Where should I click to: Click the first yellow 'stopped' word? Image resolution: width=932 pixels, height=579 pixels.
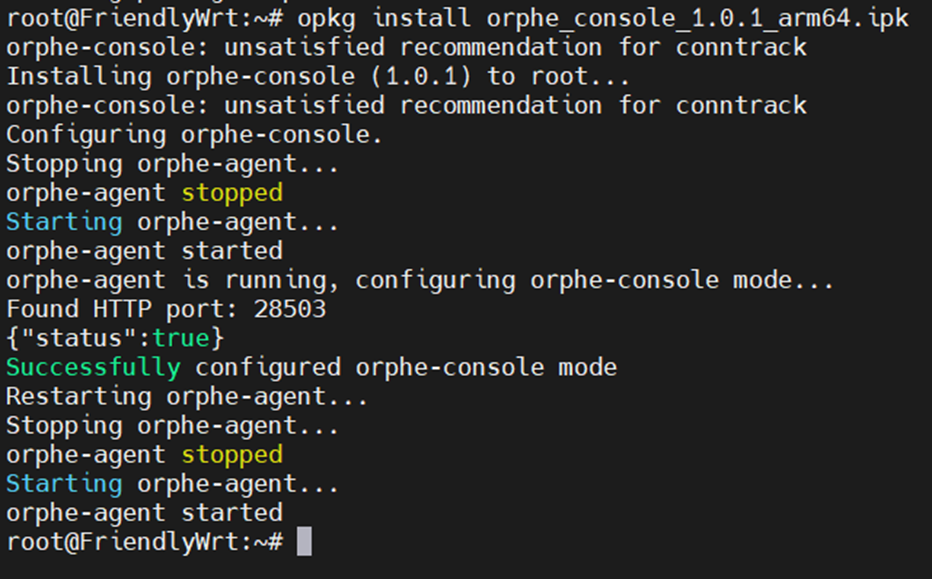[232, 193]
